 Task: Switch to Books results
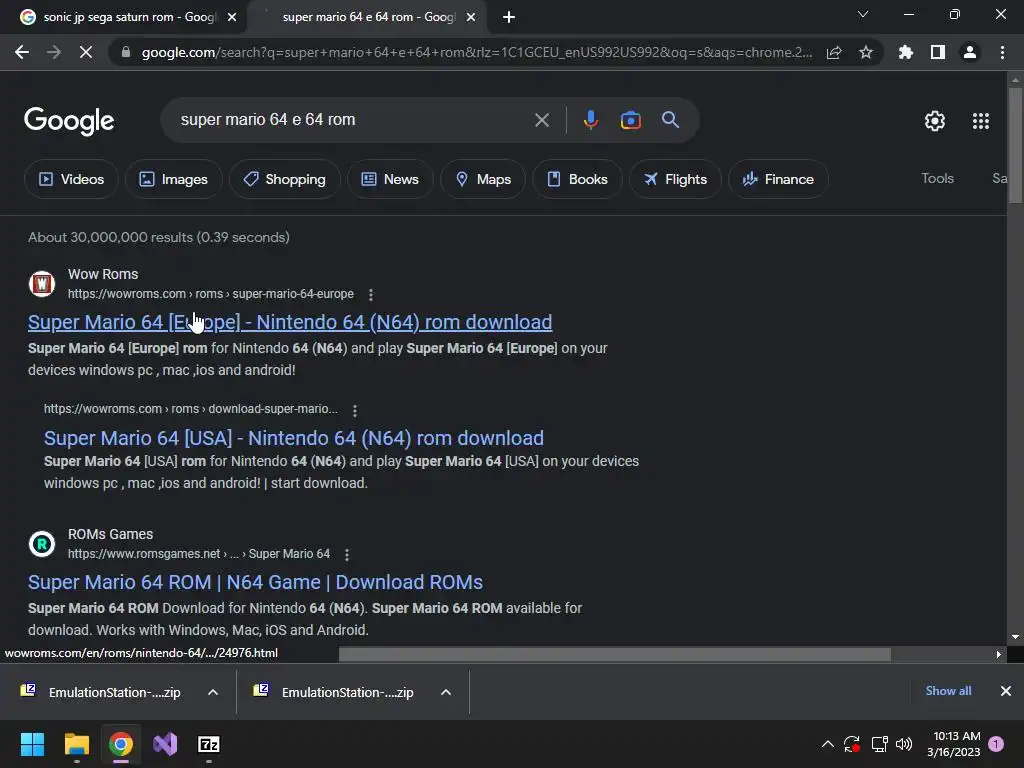[577, 179]
